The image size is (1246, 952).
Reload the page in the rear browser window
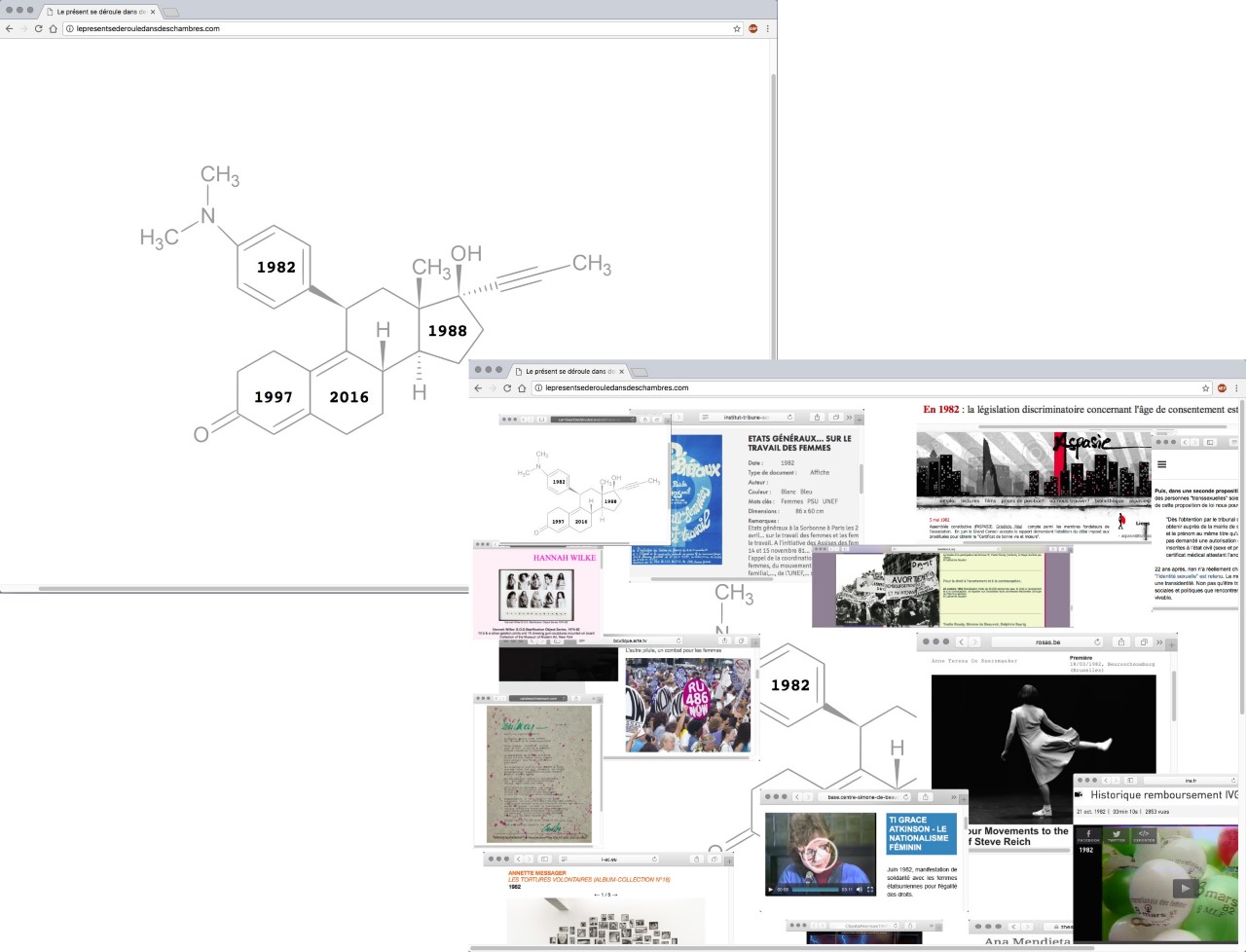point(38,28)
